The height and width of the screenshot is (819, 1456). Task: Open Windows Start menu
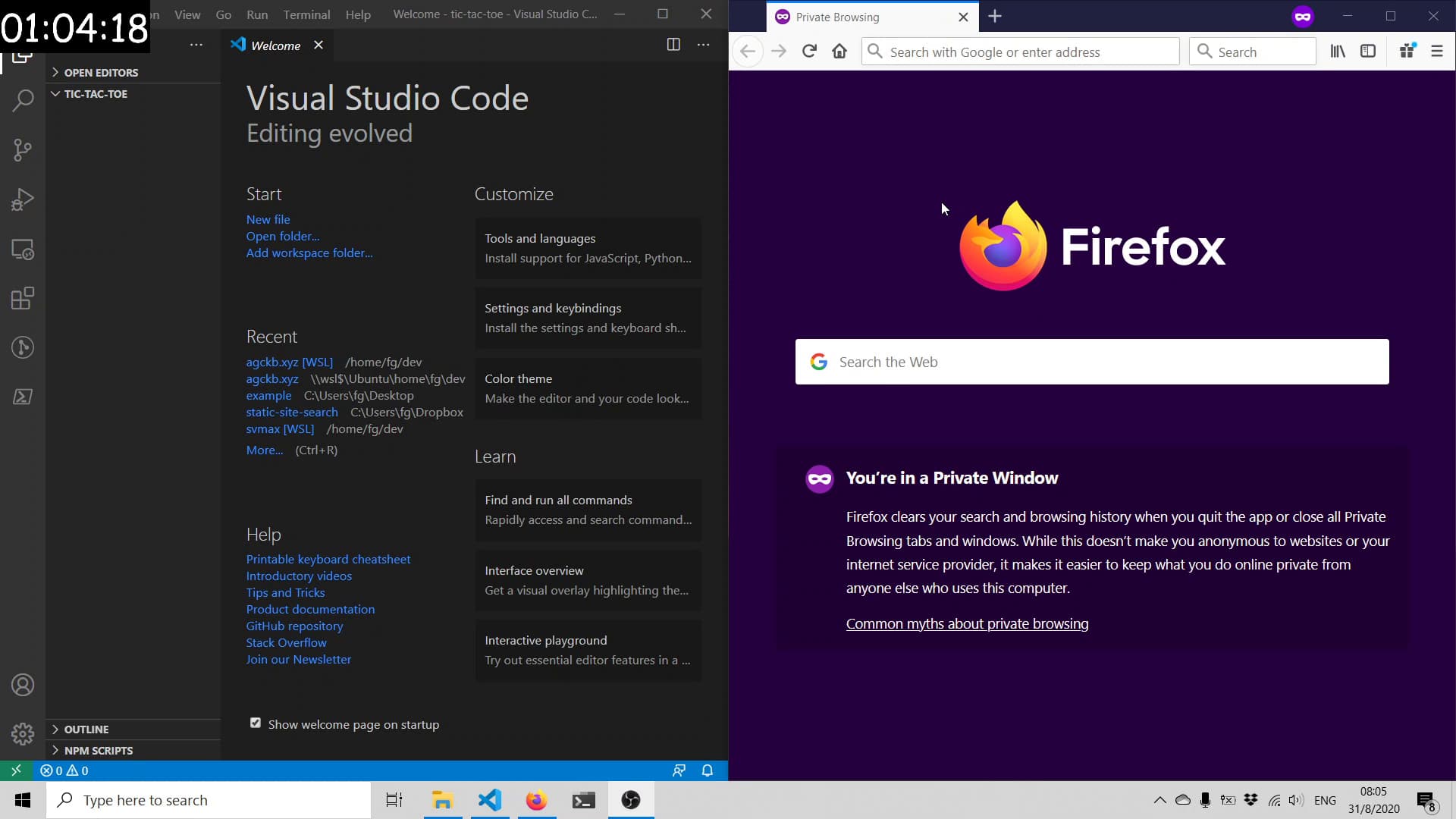click(23, 800)
